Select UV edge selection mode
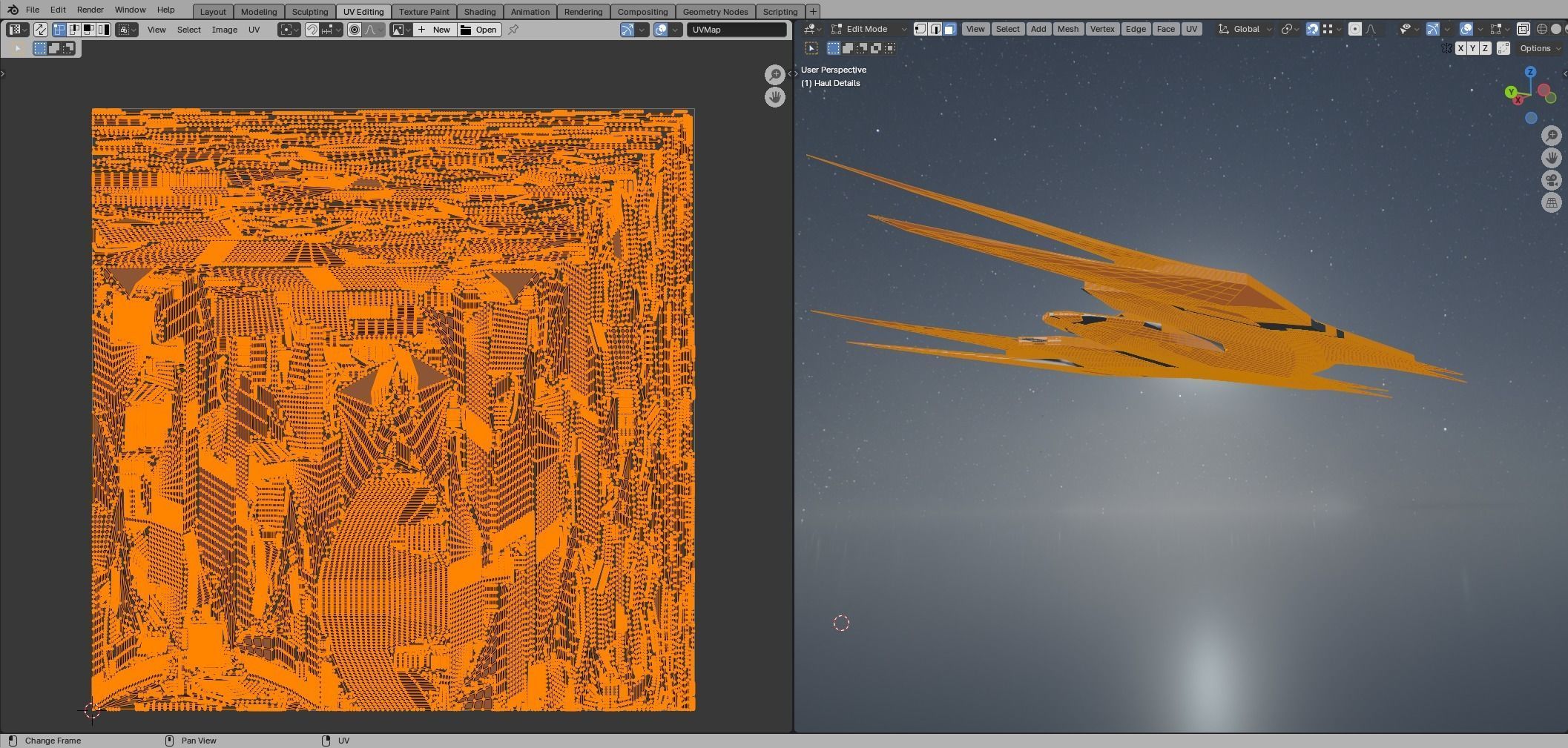The width and height of the screenshot is (1568, 748). click(x=74, y=30)
